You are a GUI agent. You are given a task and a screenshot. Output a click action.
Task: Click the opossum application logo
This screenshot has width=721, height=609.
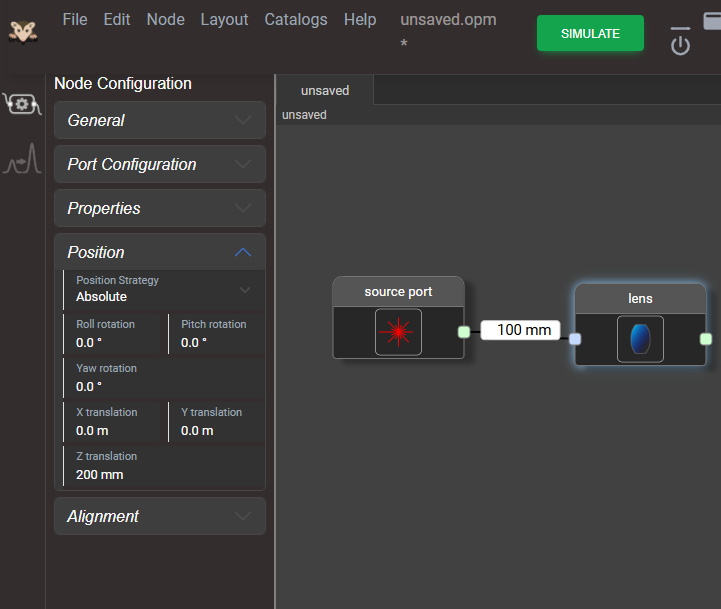[x=23, y=31]
